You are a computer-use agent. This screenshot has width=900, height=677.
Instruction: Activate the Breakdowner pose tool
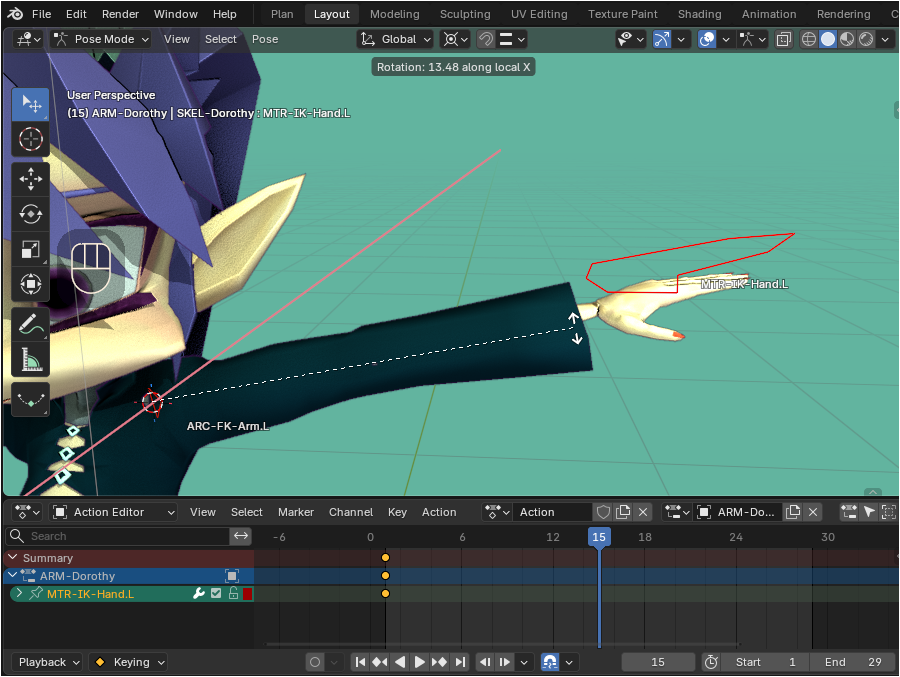tap(30, 399)
